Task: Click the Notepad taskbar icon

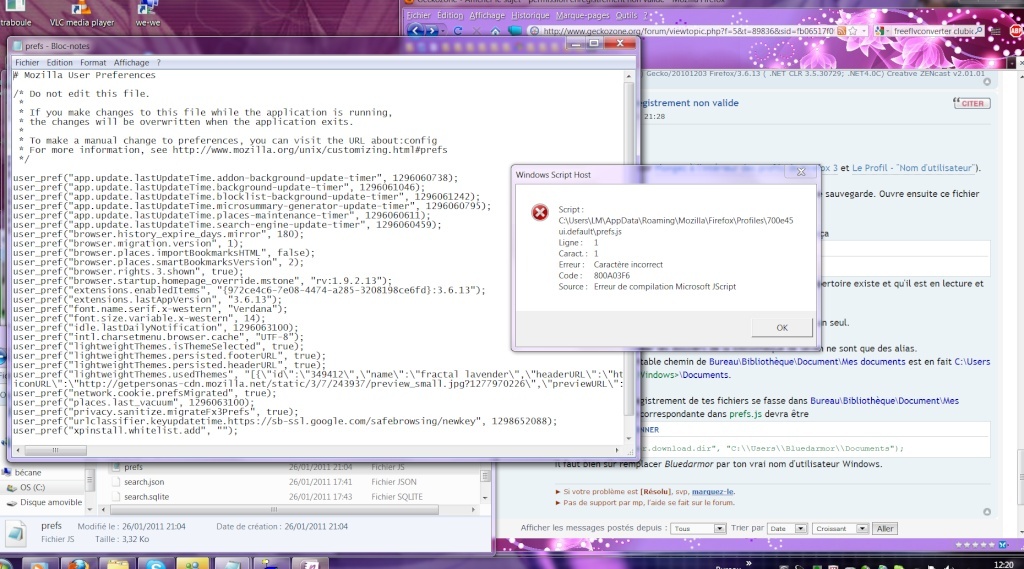Action: (231, 564)
